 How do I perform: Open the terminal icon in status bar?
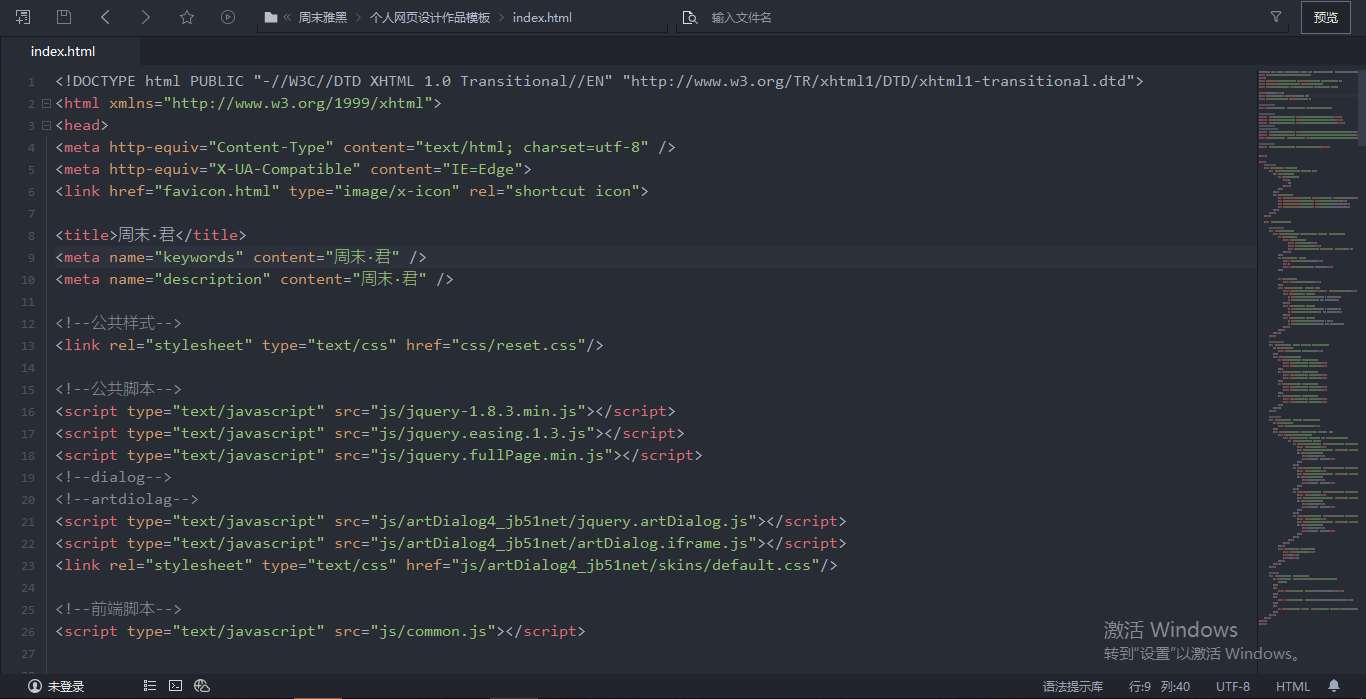tap(175, 686)
